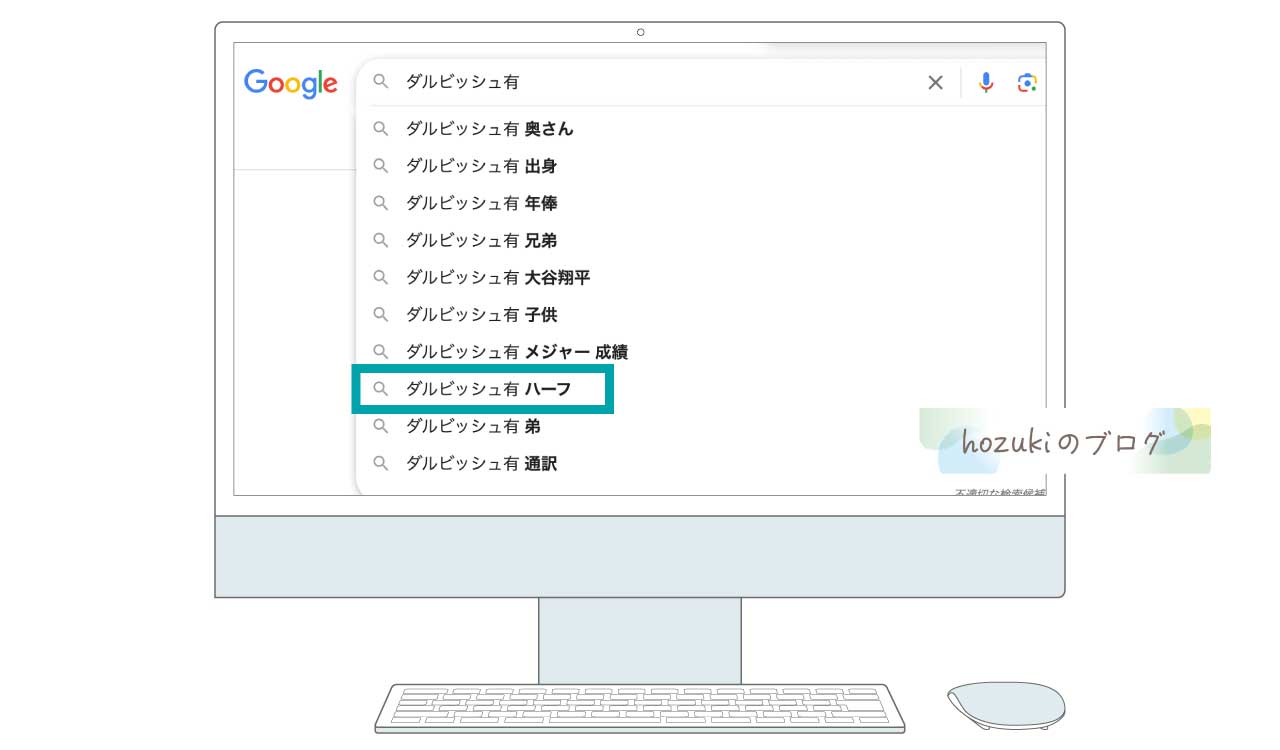
Task: Choose suggestion ダルビッシュ有 ハーフ
Action: [x=701, y=389]
